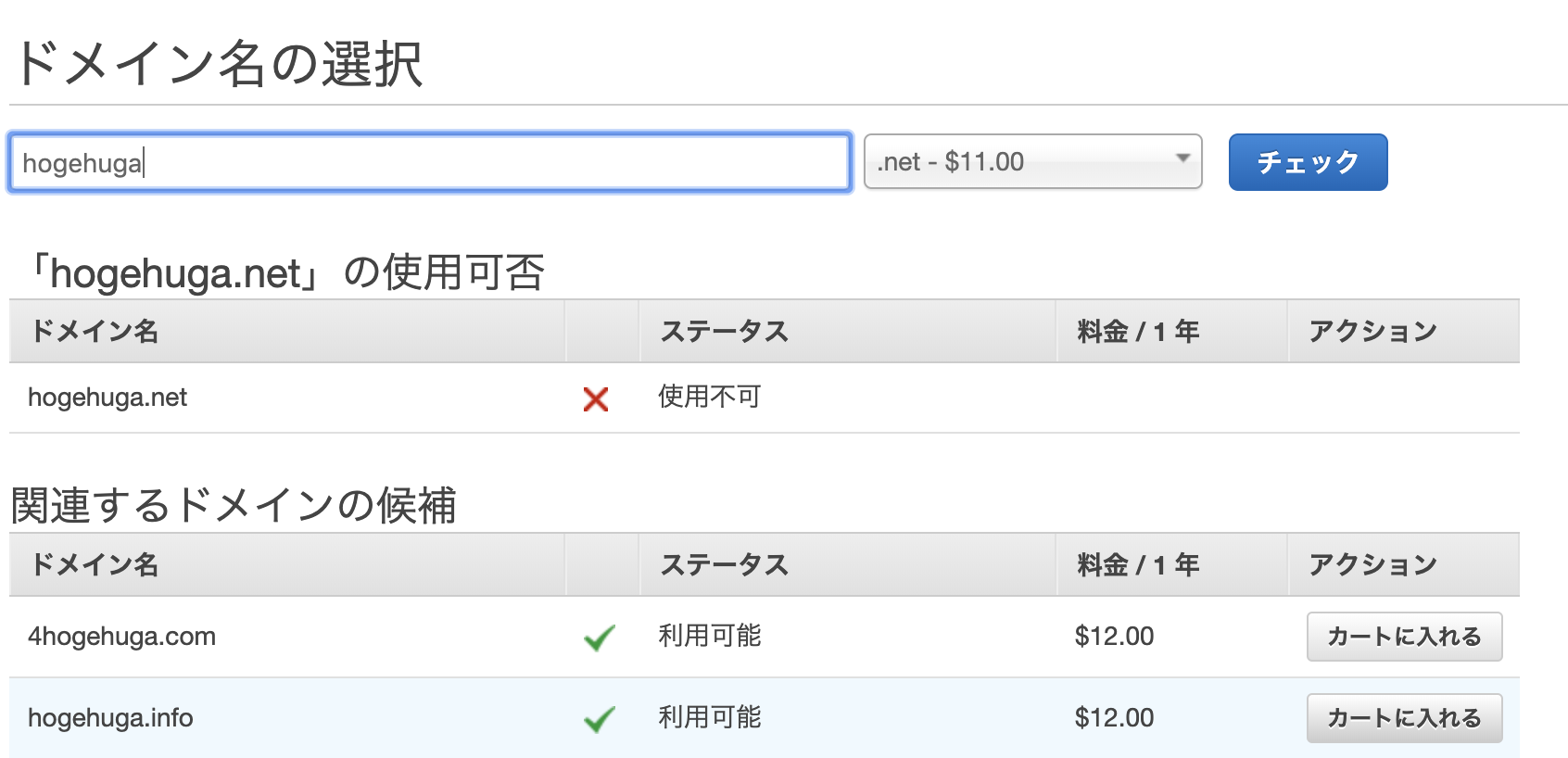The width and height of the screenshot is (1568, 758).
Task: Open the .net - $11.00 TLD dropdown
Action: click(1031, 162)
